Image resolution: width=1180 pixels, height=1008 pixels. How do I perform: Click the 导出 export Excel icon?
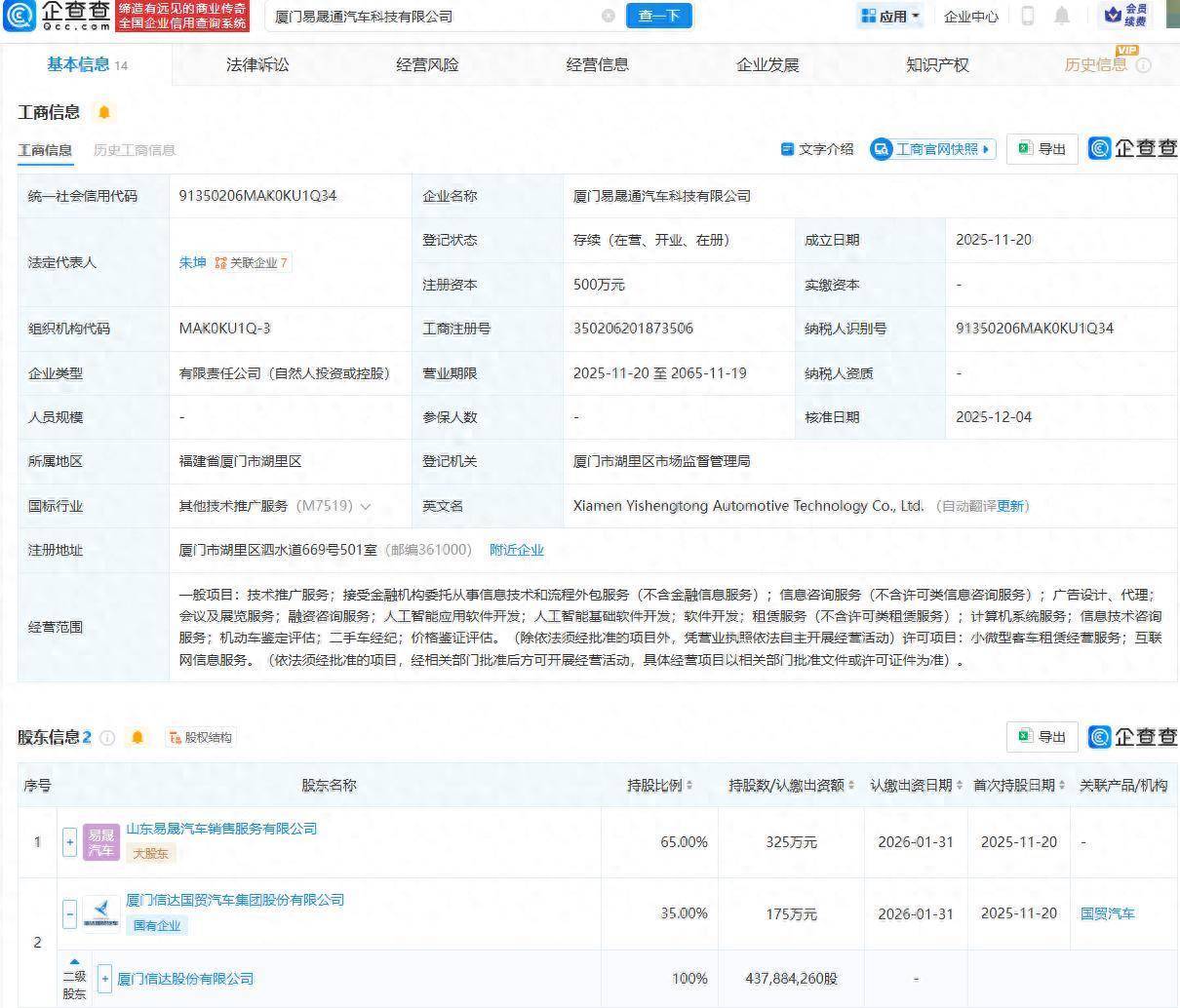(x=1042, y=149)
